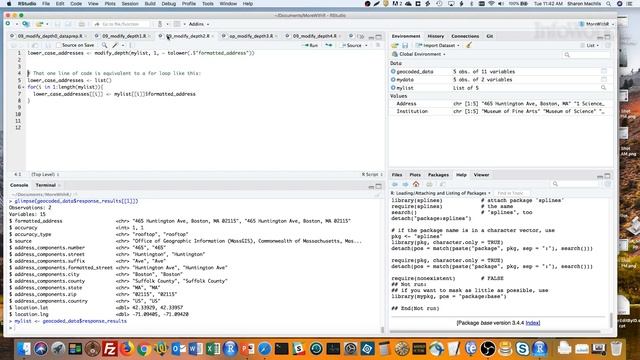Open Excel from the dock
The height and width of the screenshot is (360, 640).
click(213, 349)
